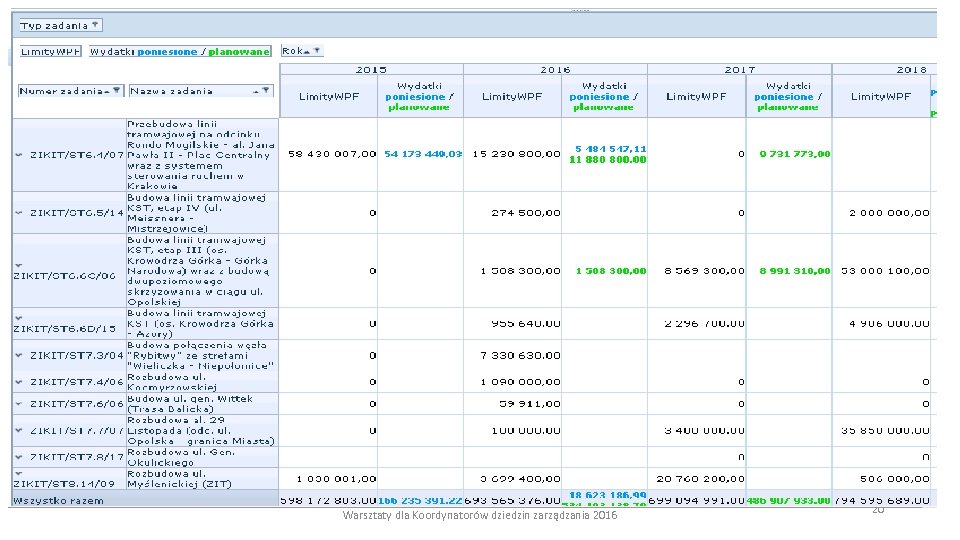Click Wydatki poniesione / planowane header under 2017
The image size is (960, 540).
(x=789, y=96)
